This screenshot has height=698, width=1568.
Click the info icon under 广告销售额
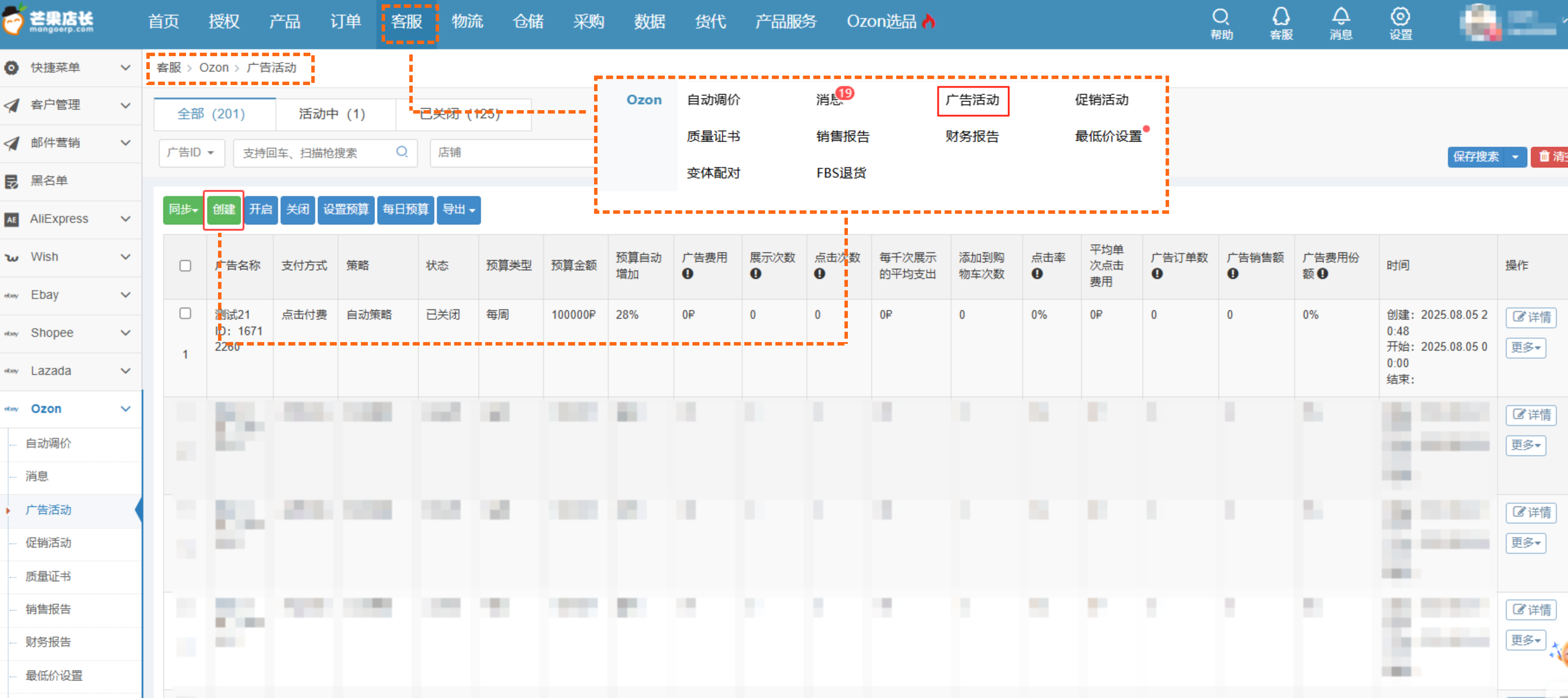[1233, 274]
